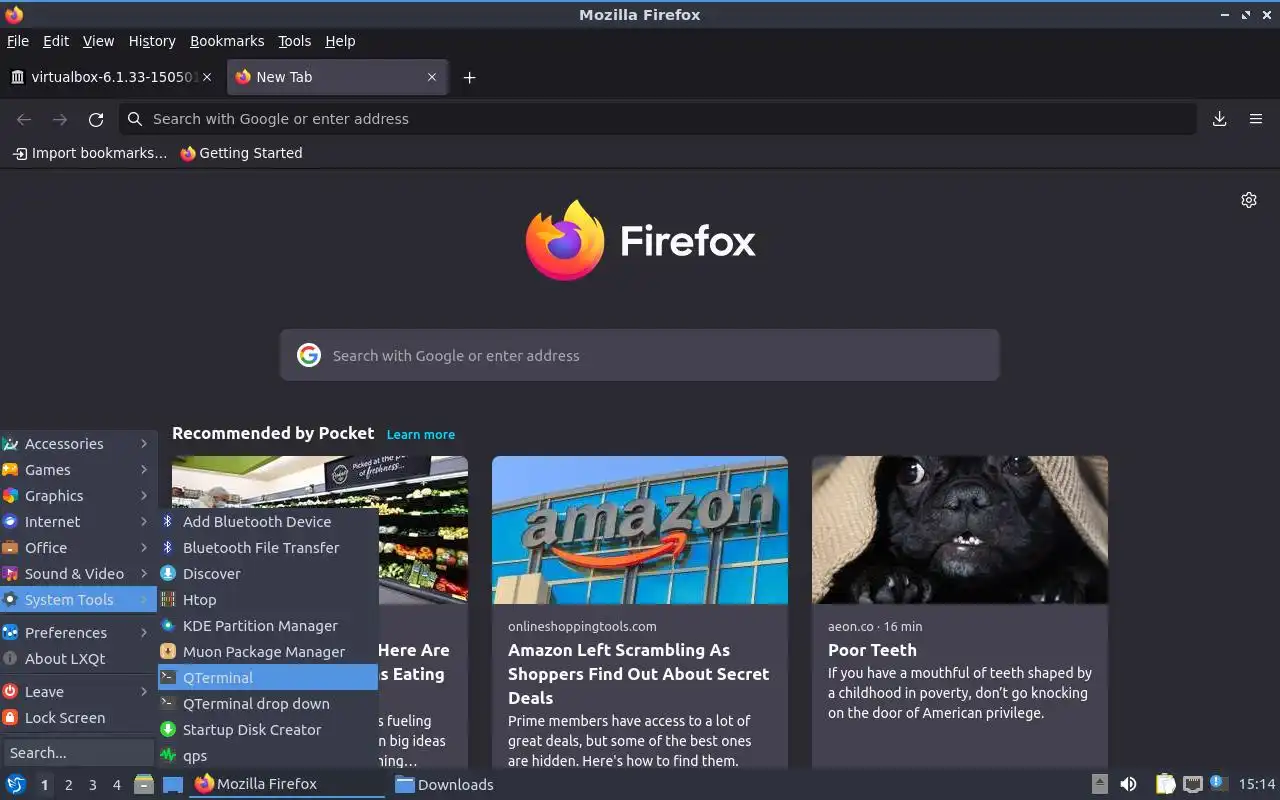1280x800 pixels.
Task: Open the Amazon Left Scrambling article
Action: [x=638, y=674]
